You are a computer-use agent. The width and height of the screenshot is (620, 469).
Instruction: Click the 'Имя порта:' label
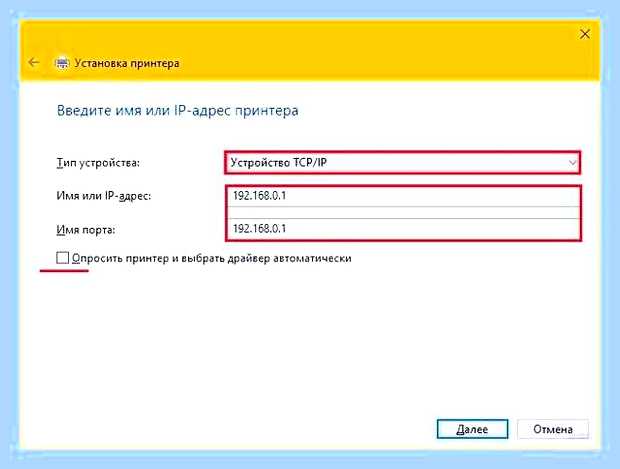(86, 230)
